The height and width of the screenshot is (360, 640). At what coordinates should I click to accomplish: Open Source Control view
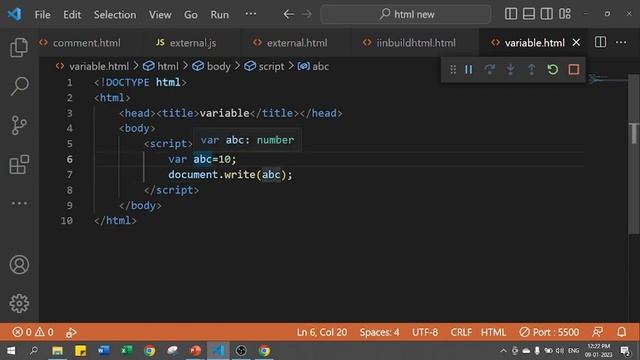(x=19, y=125)
